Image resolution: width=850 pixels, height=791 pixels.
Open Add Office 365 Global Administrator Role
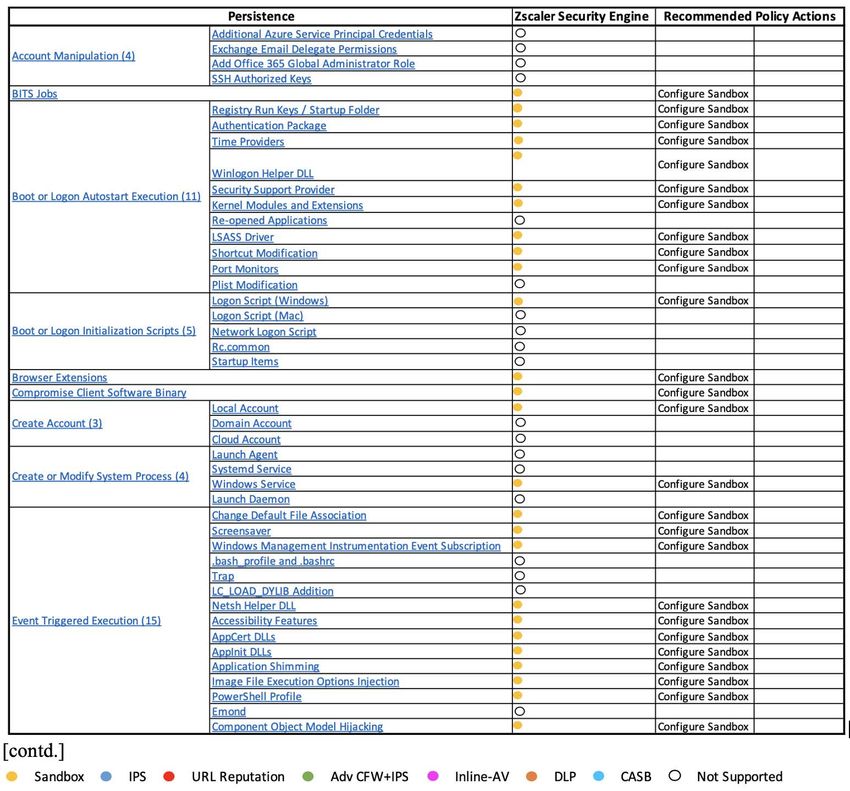[313, 64]
